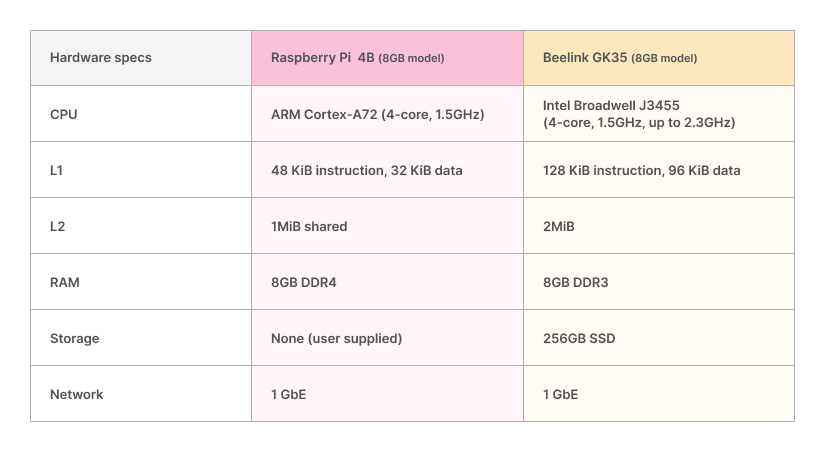The width and height of the screenshot is (828, 455).
Task: Click the Intel Broadwell J3455 cell
Action: pos(639,114)
